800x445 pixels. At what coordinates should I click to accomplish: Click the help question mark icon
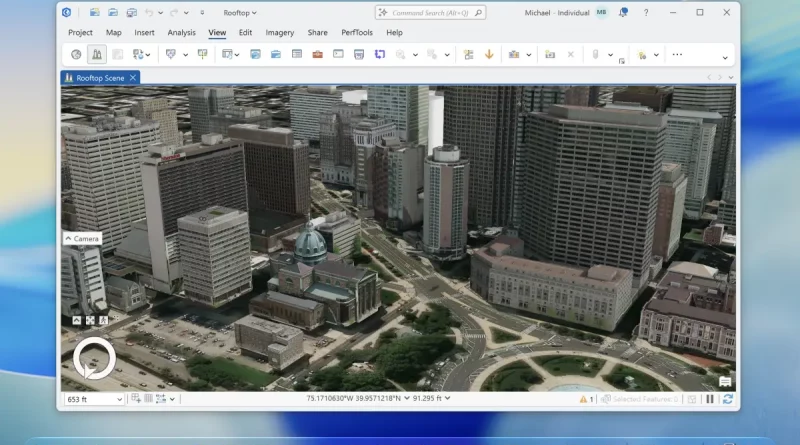[x=646, y=13]
